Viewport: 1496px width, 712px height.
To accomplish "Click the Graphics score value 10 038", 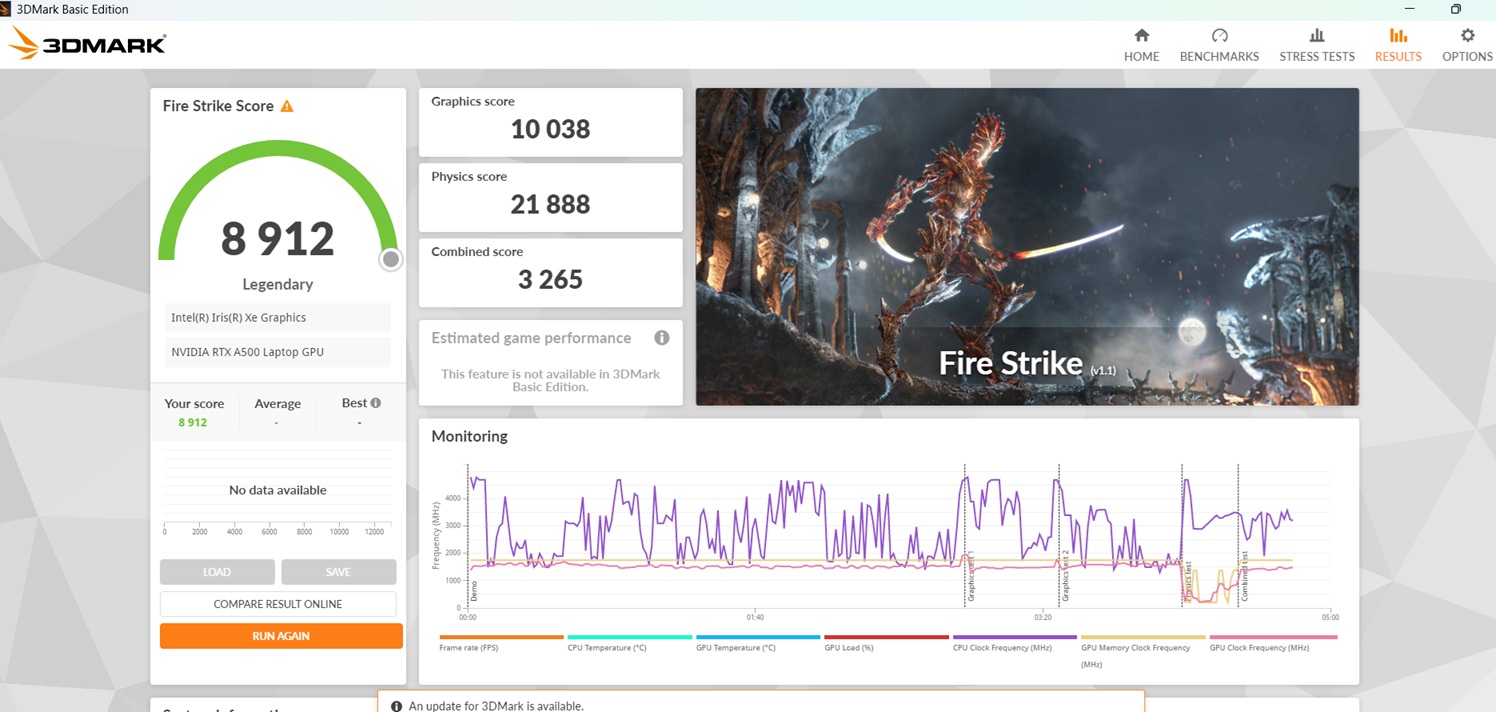I will click(550, 129).
